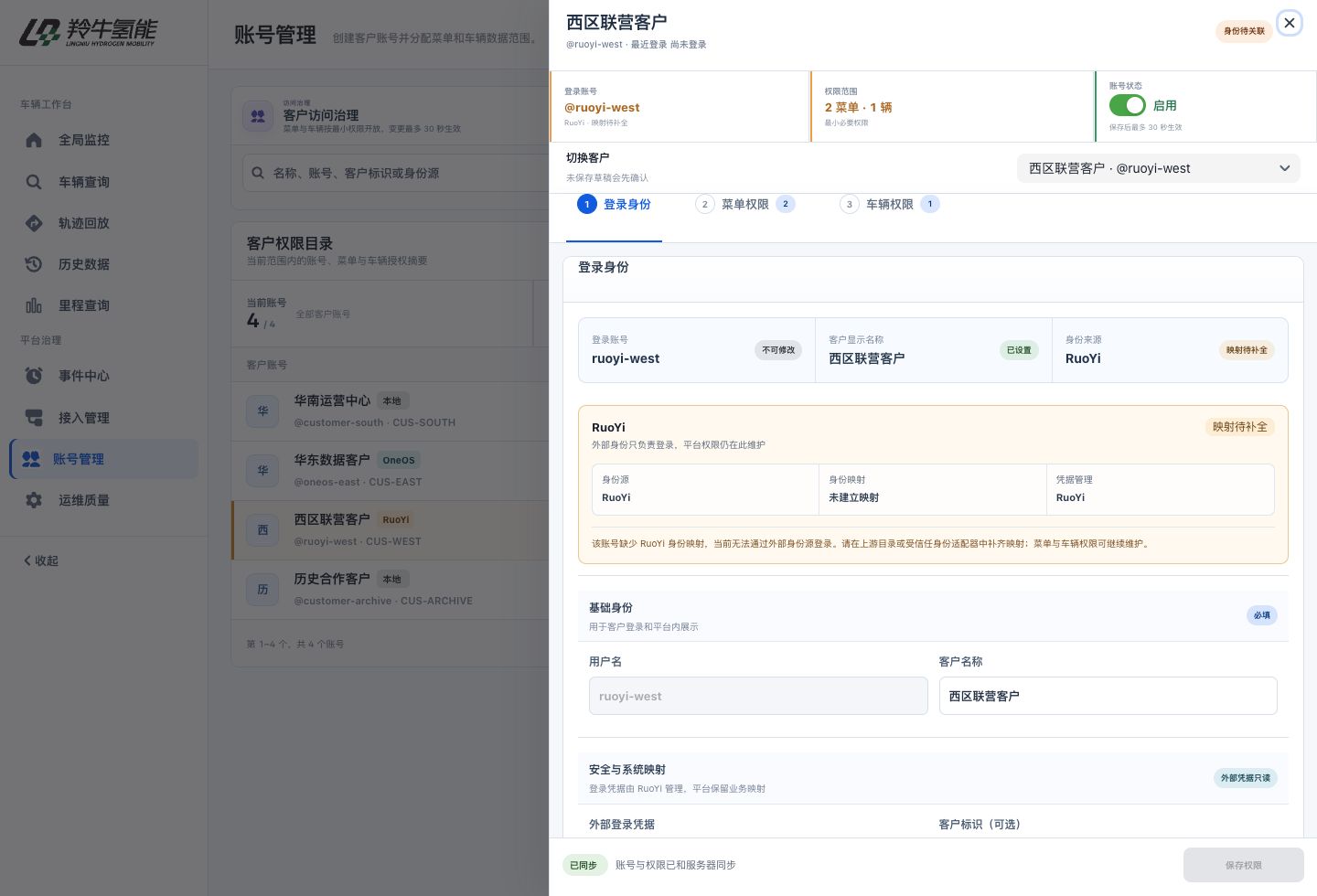1317x896 pixels.
Task: Open the 切换客户 dropdown
Action: (x=1159, y=168)
